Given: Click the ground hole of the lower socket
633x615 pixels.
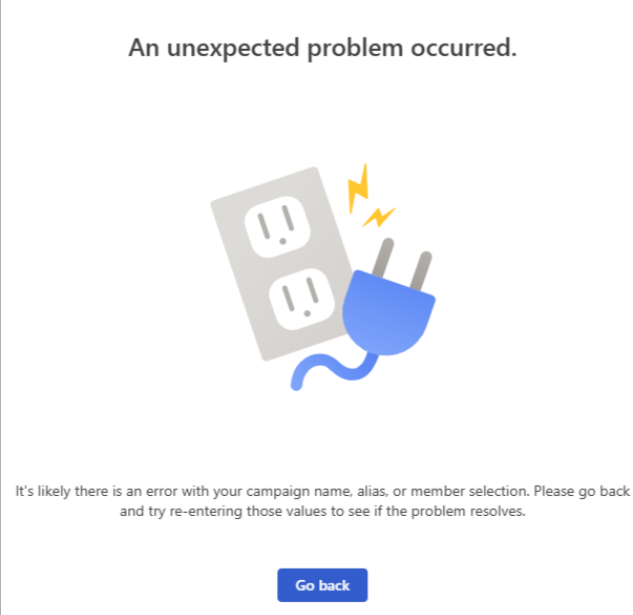Looking at the screenshot, I should tap(307, 313).
